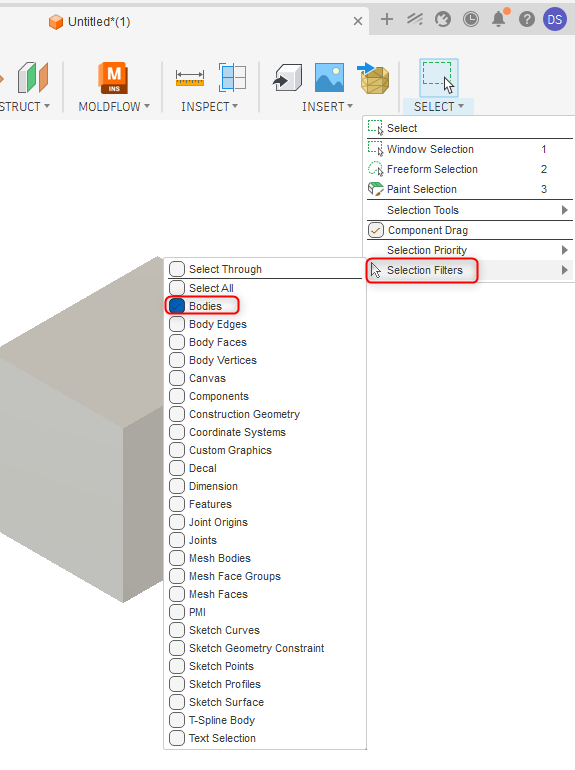Enable the Body Vertices filter
Screen dimensions: 575x770
pos(177,360)
